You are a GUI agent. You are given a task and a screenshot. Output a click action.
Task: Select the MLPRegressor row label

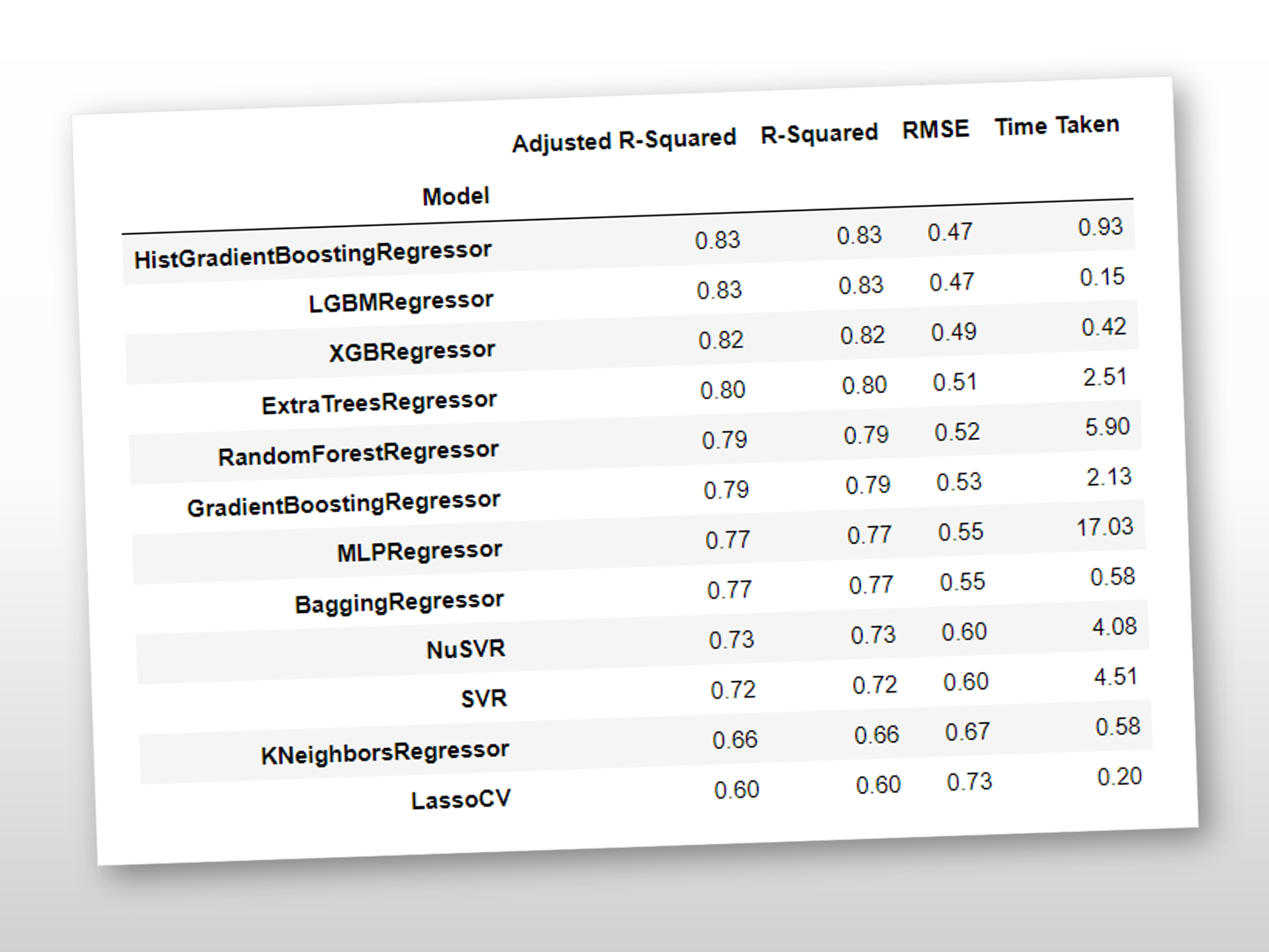coord(419,552)
